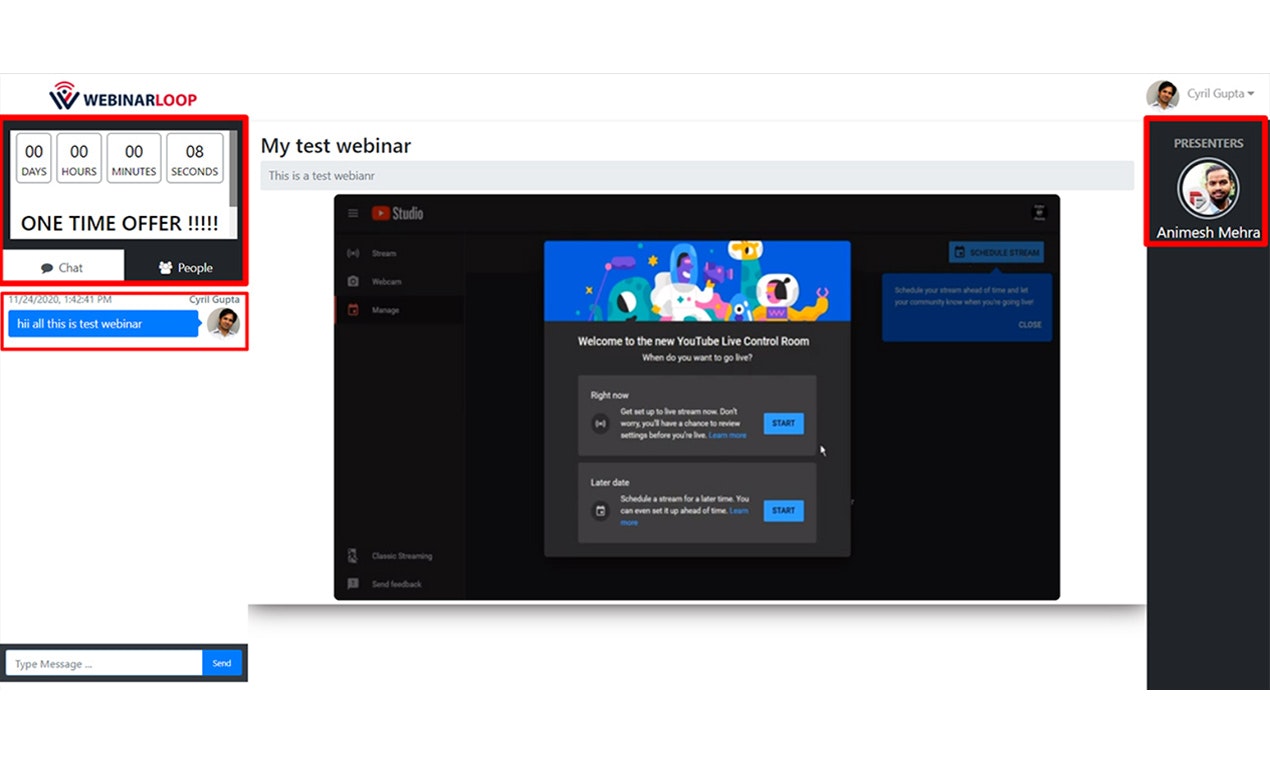Click the Enter Phone icon top-right of Studio
This screenshot has width=1270, height=760.
tap(1040, 213)
